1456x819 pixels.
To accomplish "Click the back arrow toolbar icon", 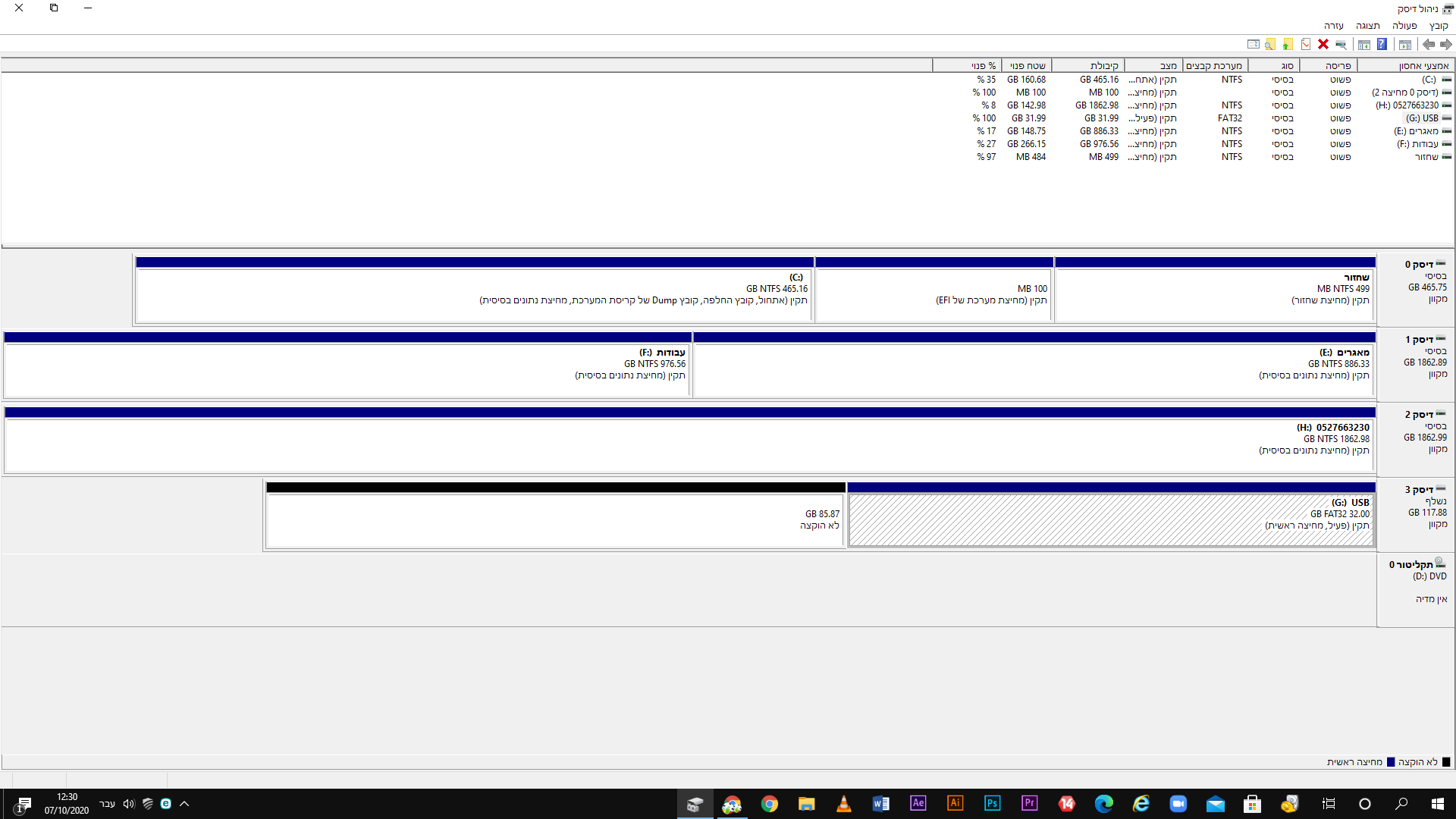I will point(1446,44).
